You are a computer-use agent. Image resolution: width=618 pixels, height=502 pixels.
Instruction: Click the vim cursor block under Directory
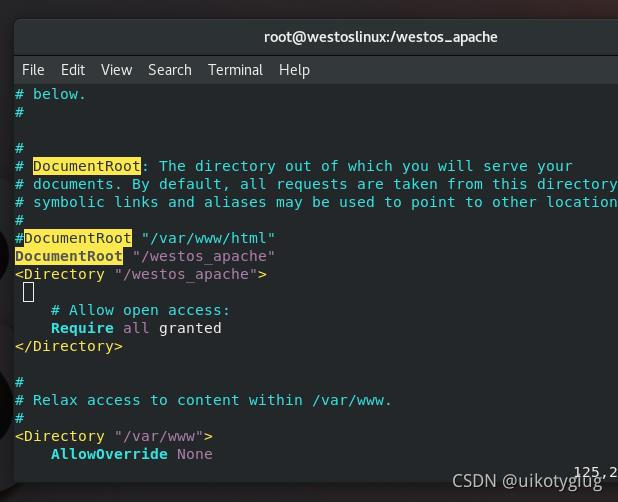28,292
